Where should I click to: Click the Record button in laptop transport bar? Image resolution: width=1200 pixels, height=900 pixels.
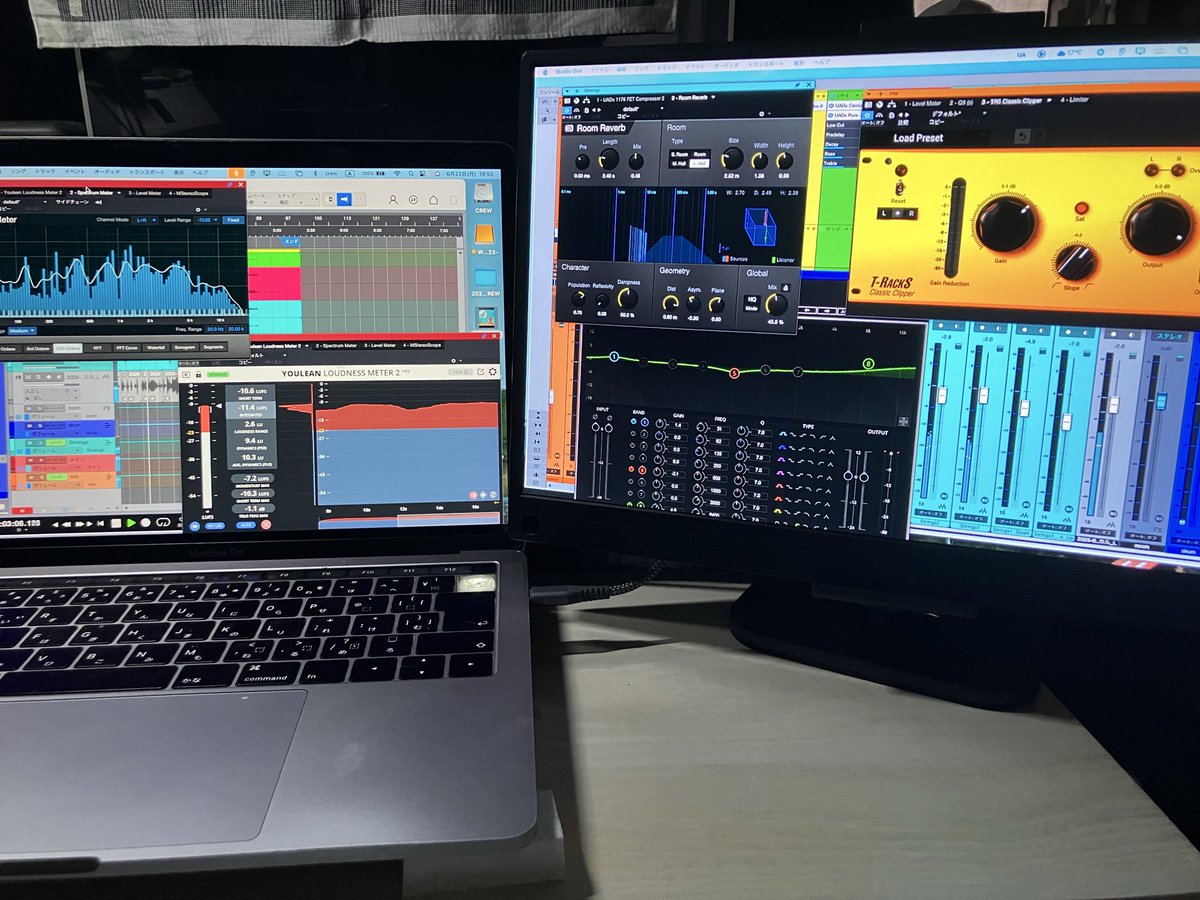coord(146,523)
